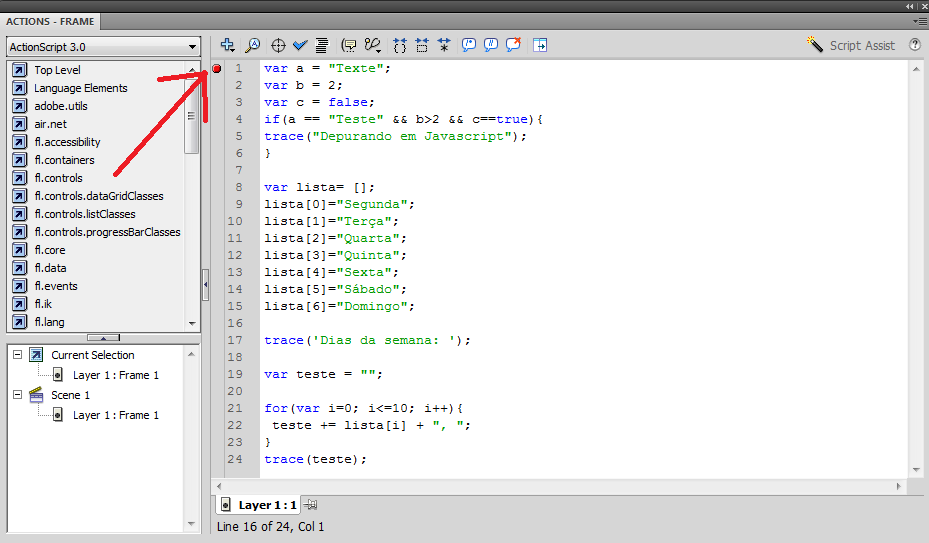Open the Help question mark icon
This screenshot has height=543, width=929.
click(914, 45)
